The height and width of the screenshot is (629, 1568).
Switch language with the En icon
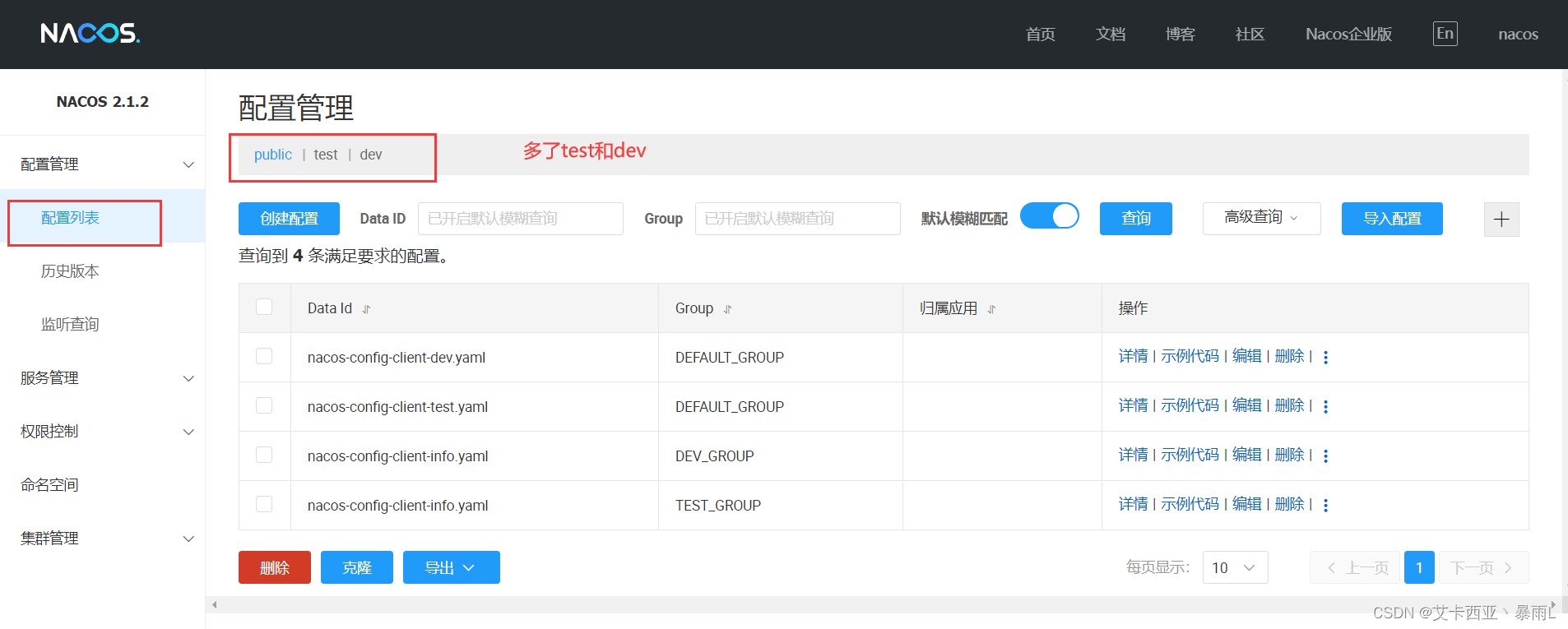1445,34
